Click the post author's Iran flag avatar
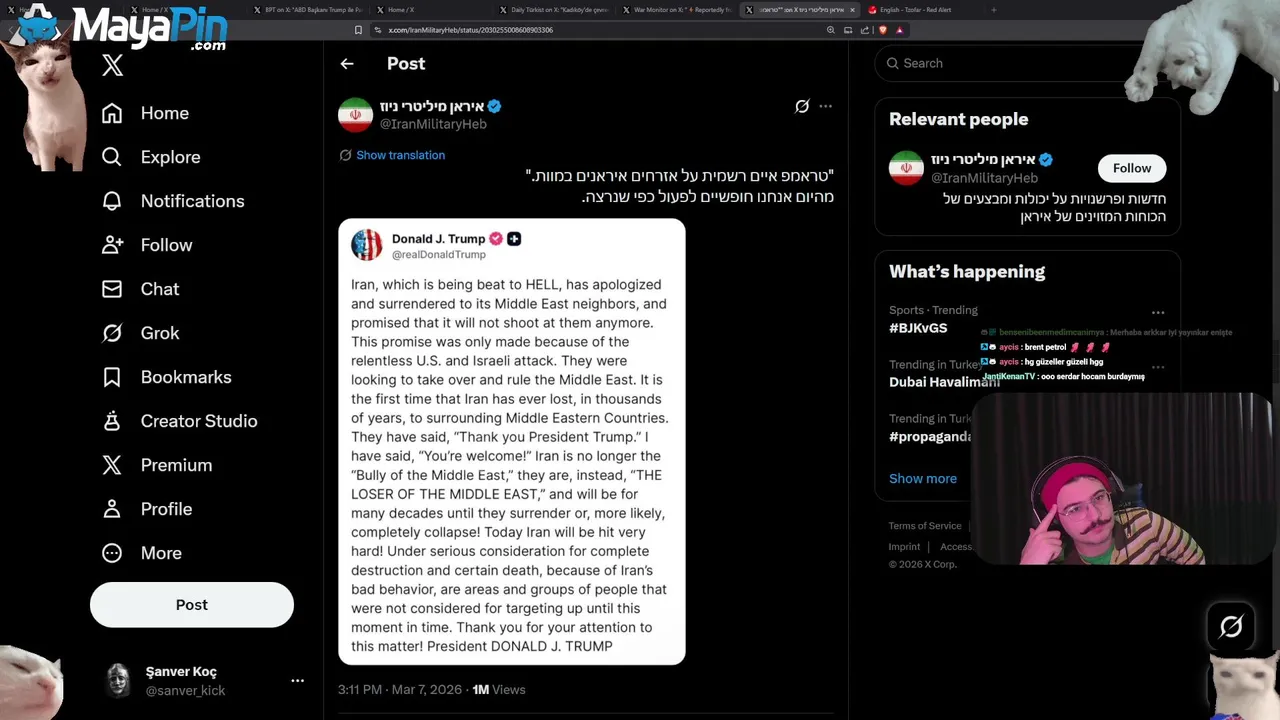 coord(355,115)
